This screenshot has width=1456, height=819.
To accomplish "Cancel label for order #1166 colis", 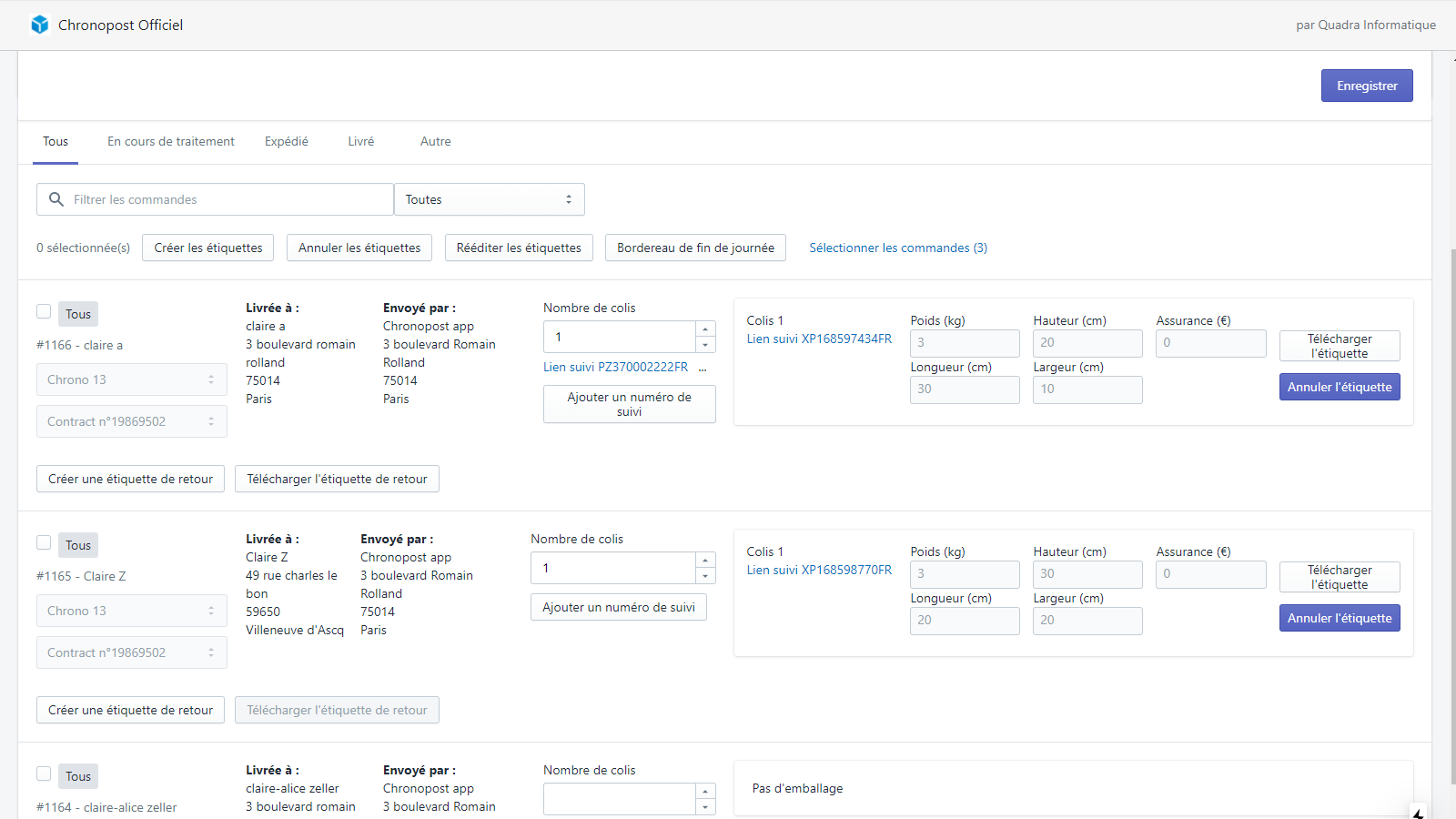I will 1340,387.
